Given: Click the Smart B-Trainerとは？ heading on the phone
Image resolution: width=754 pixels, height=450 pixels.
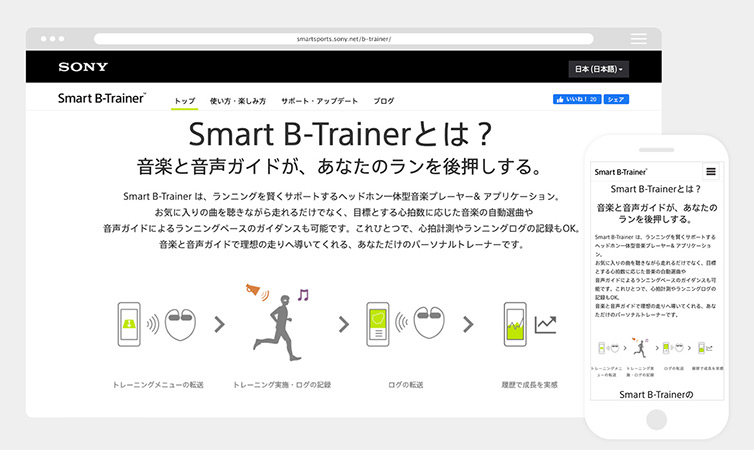Looking at the screenshot, I should click(656, 189).
